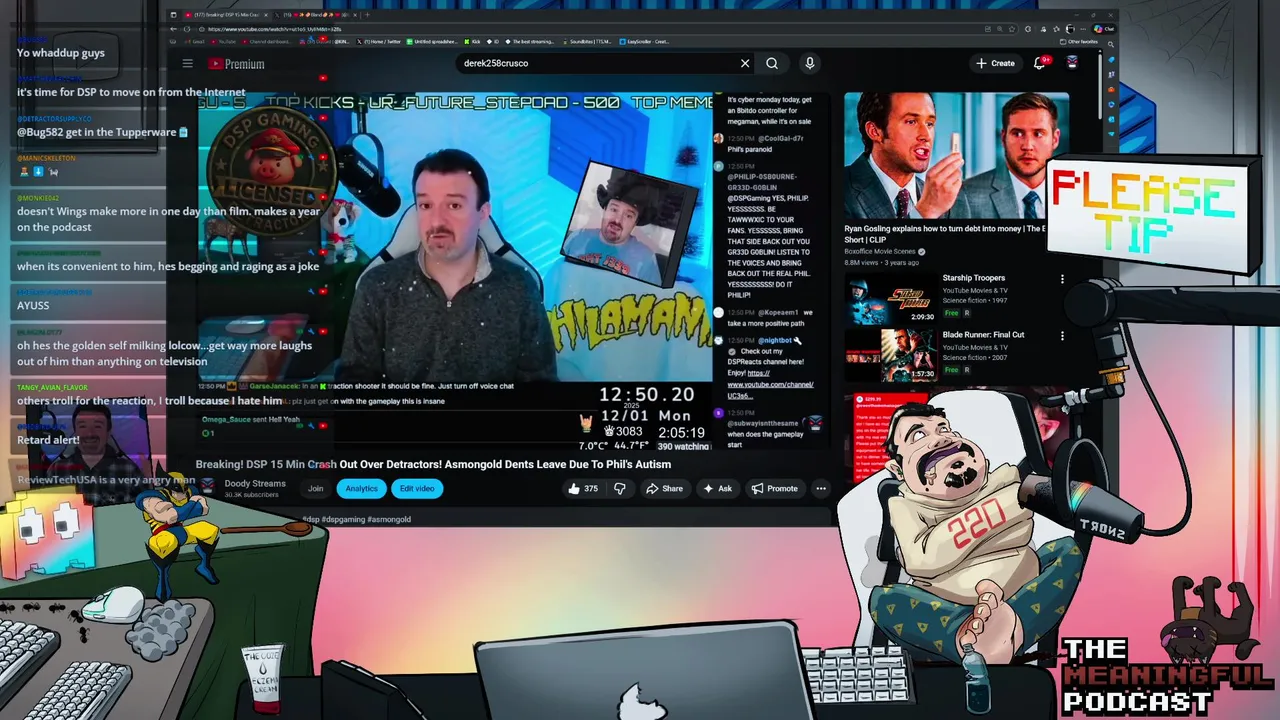Screen dimensions: 1280x720
Task: Click the "AYUSS" chat message
Action: click(x=33, y=306)
